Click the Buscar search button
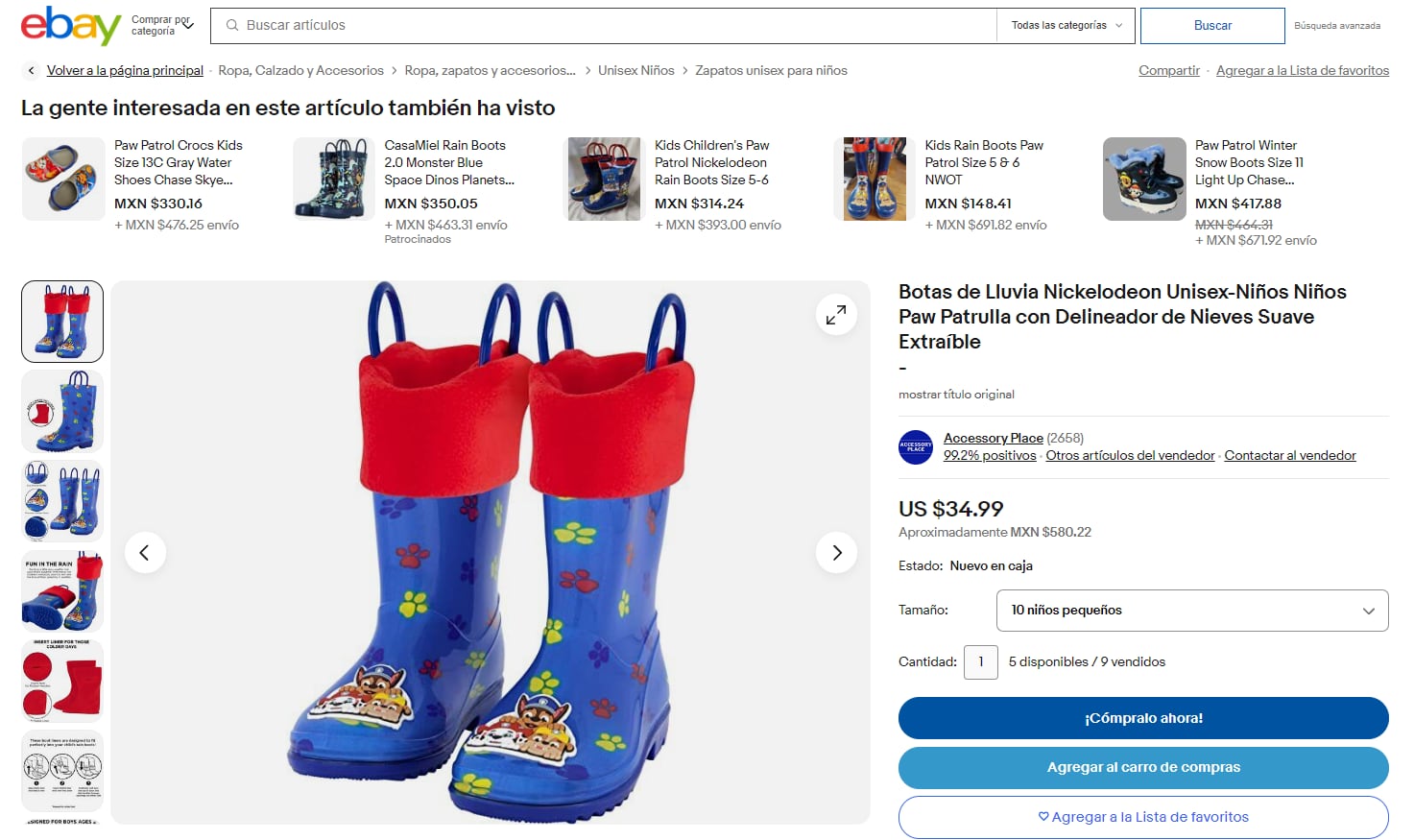Viewport: 1414px width, 840px height. (1212, 26)
